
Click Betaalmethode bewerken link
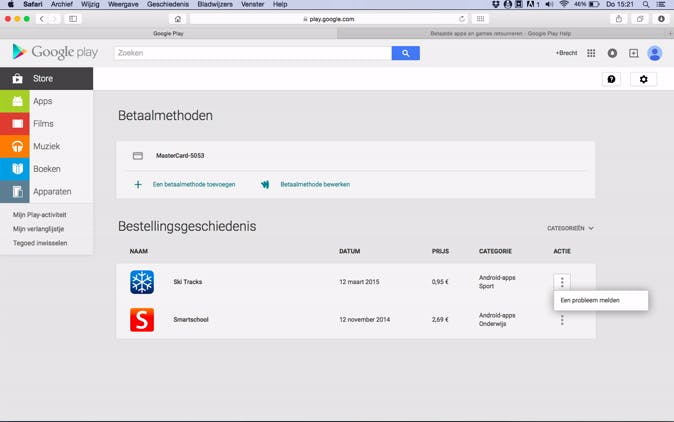(315, 184)
